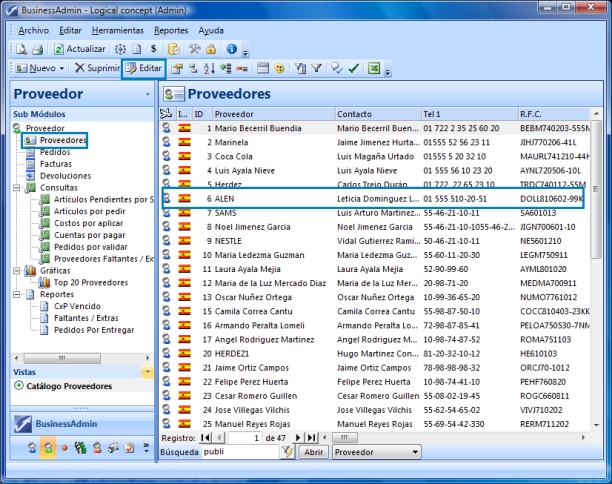Click the filter funnel icon
Image resolution: width=612 pixels, height=484 pixels.
click(x=314, y=68)
